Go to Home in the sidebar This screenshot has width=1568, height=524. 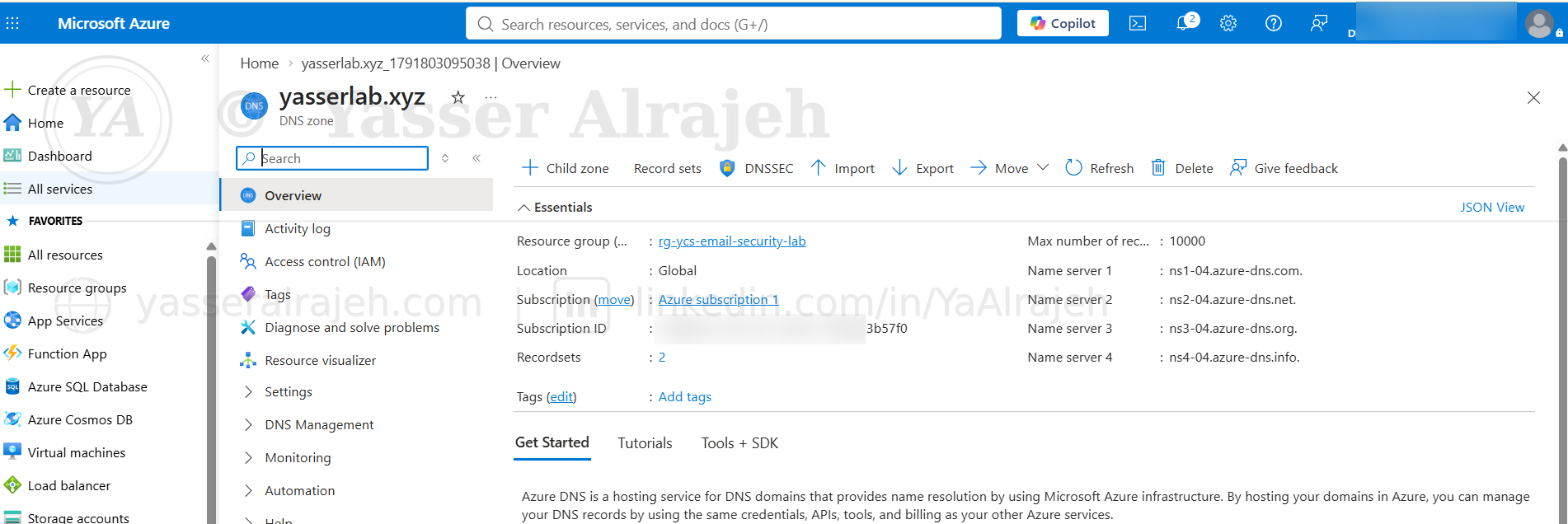click(34, 123)
